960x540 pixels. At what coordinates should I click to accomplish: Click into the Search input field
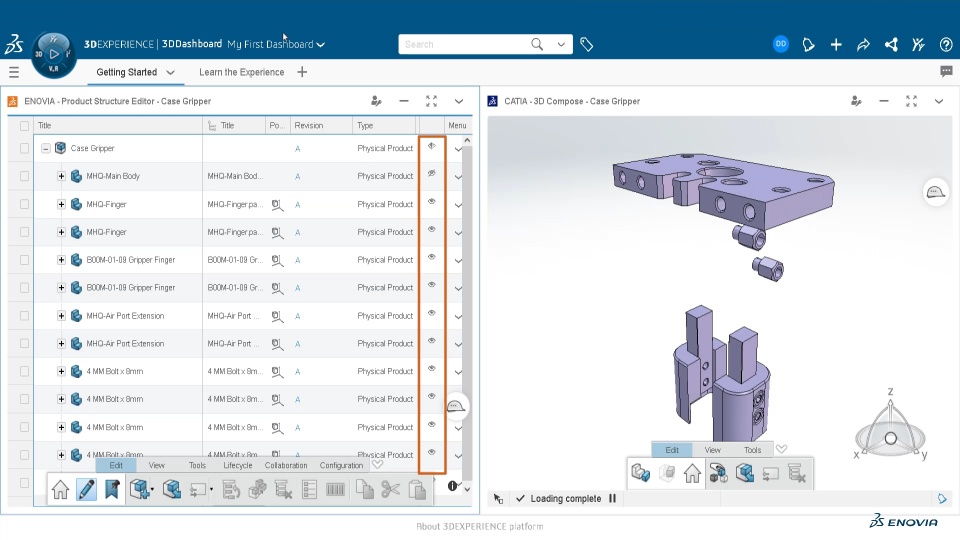(x=464, y=45)
